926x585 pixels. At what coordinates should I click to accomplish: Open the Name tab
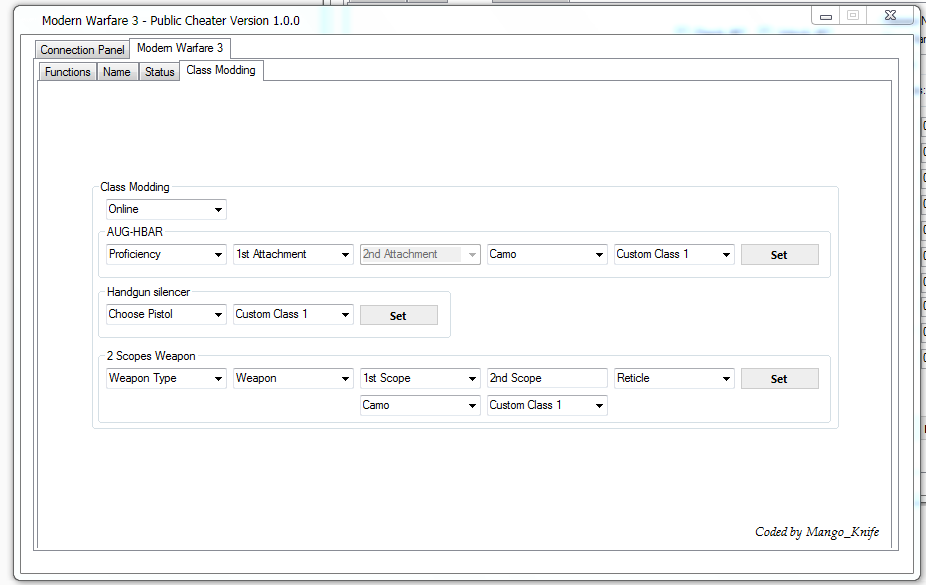[x=117, y=72]
